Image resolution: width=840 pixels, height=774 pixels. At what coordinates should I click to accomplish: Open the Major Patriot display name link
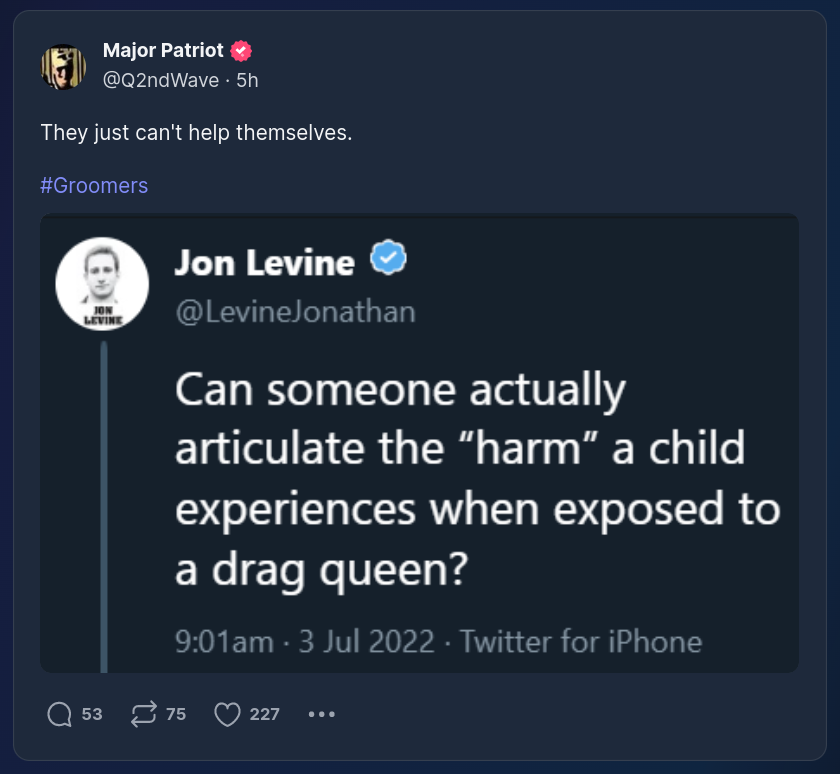point(163,52)
